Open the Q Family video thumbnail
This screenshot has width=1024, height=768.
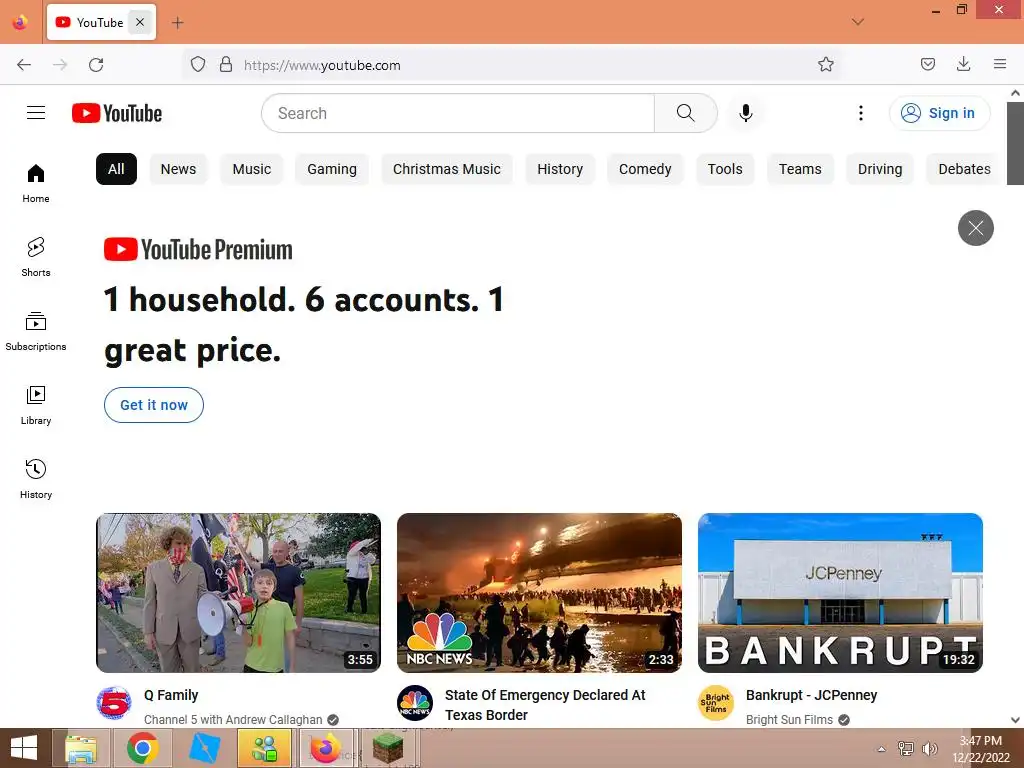(x=238, y=593)
